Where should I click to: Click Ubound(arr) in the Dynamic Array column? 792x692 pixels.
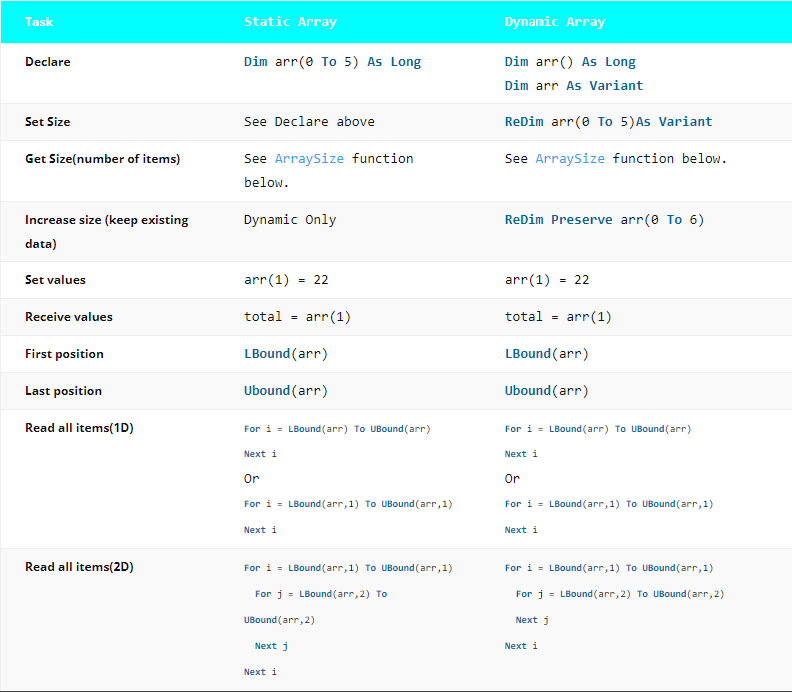(547, 390)
